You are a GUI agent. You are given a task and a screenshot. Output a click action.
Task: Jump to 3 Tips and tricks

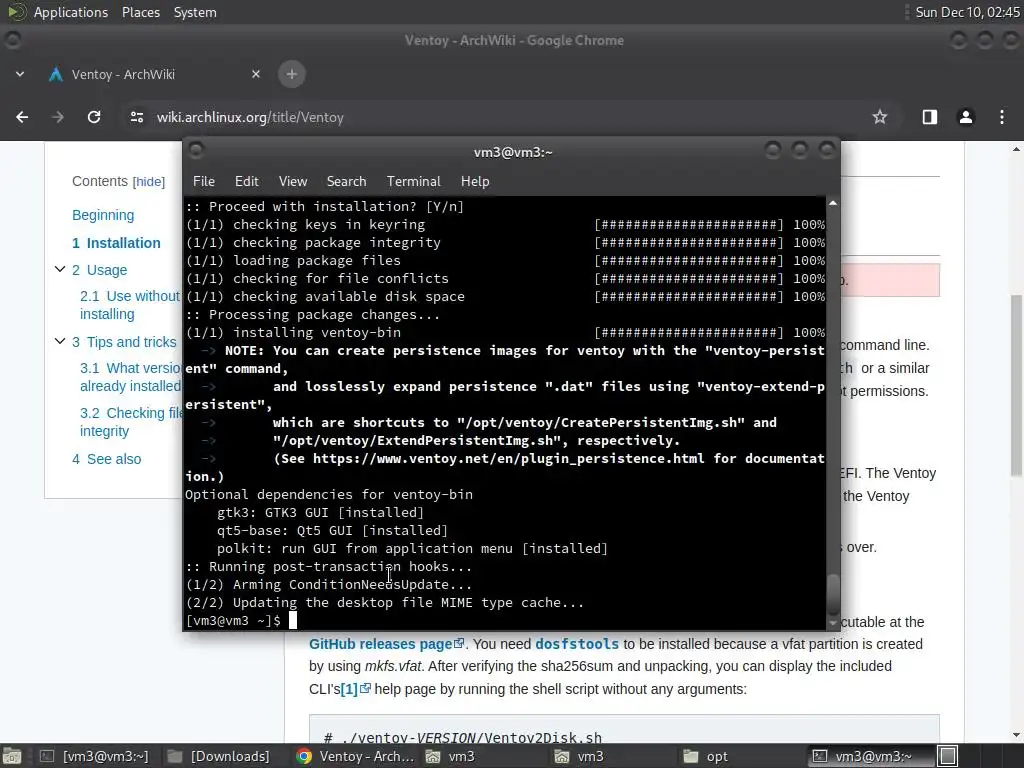click(124, 342)
